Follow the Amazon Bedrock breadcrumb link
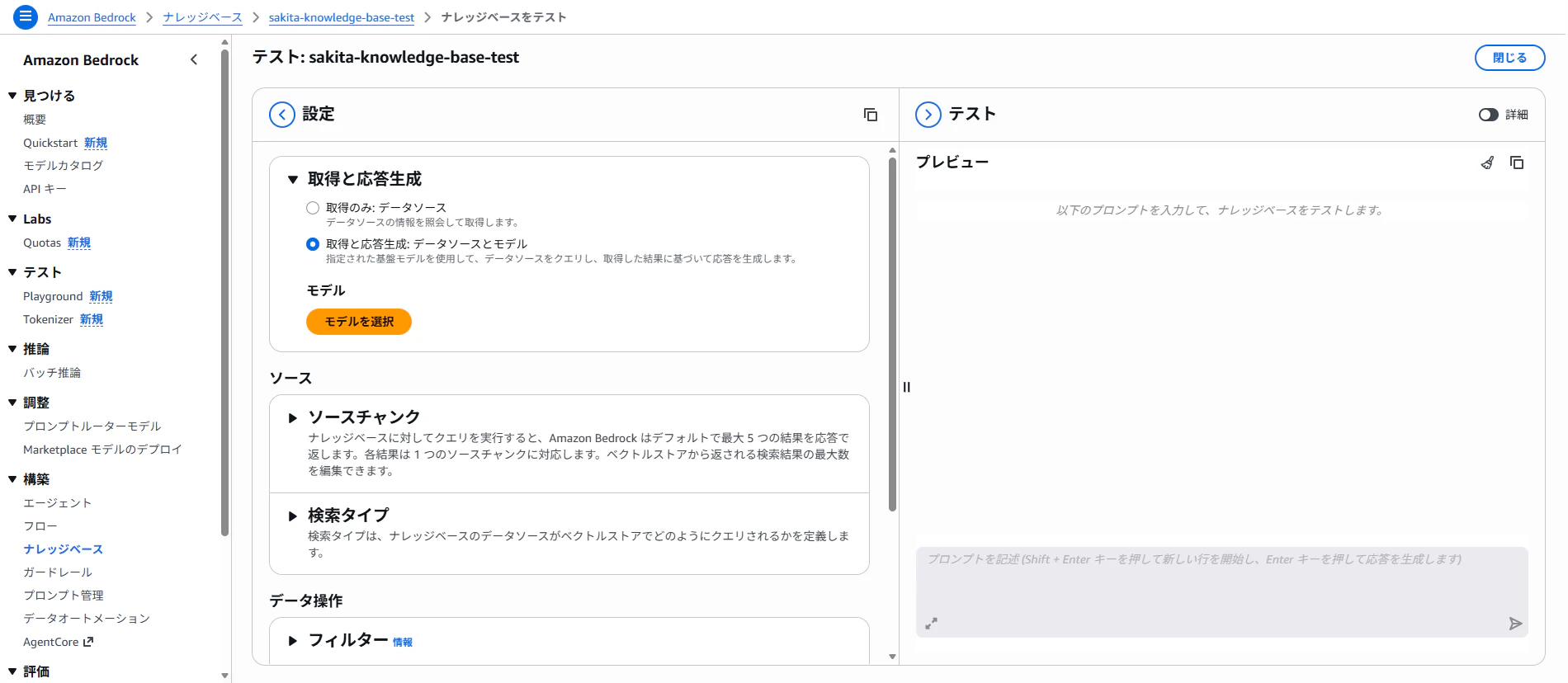Image resolution: width=1568 pixels, height=683 pixels. [x=92, y=17]
